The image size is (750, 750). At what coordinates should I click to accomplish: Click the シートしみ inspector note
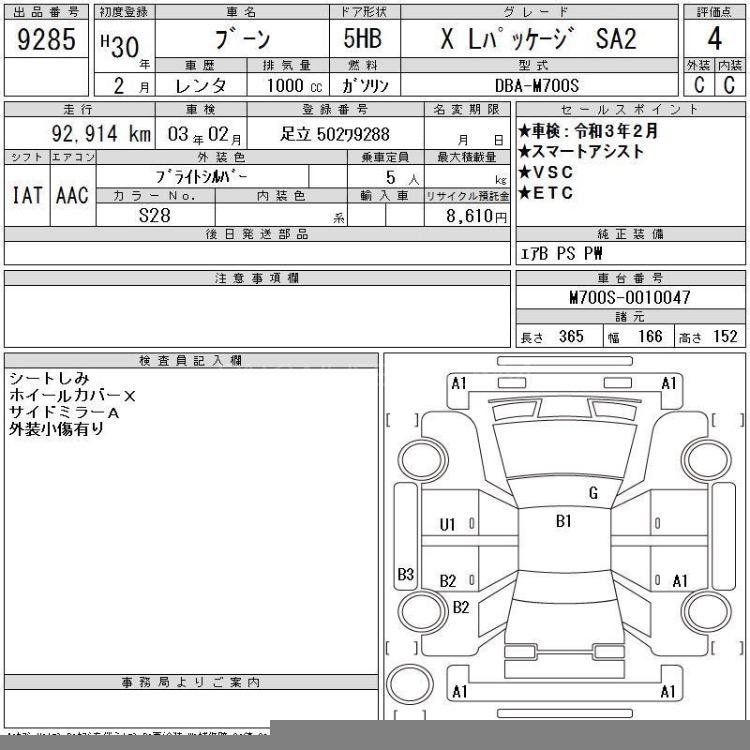tap(49, 379)
